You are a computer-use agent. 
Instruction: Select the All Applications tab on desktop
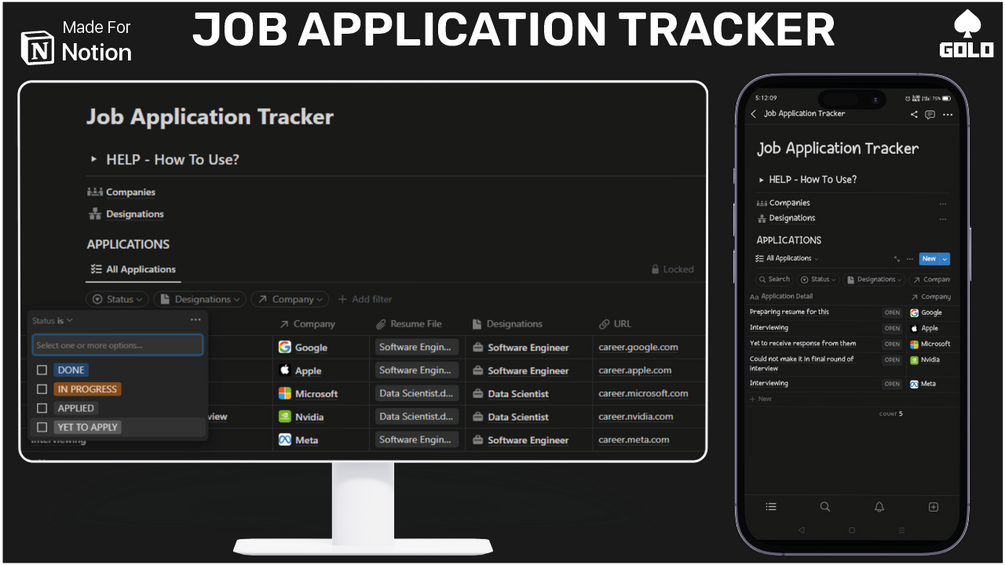[133, 269]
